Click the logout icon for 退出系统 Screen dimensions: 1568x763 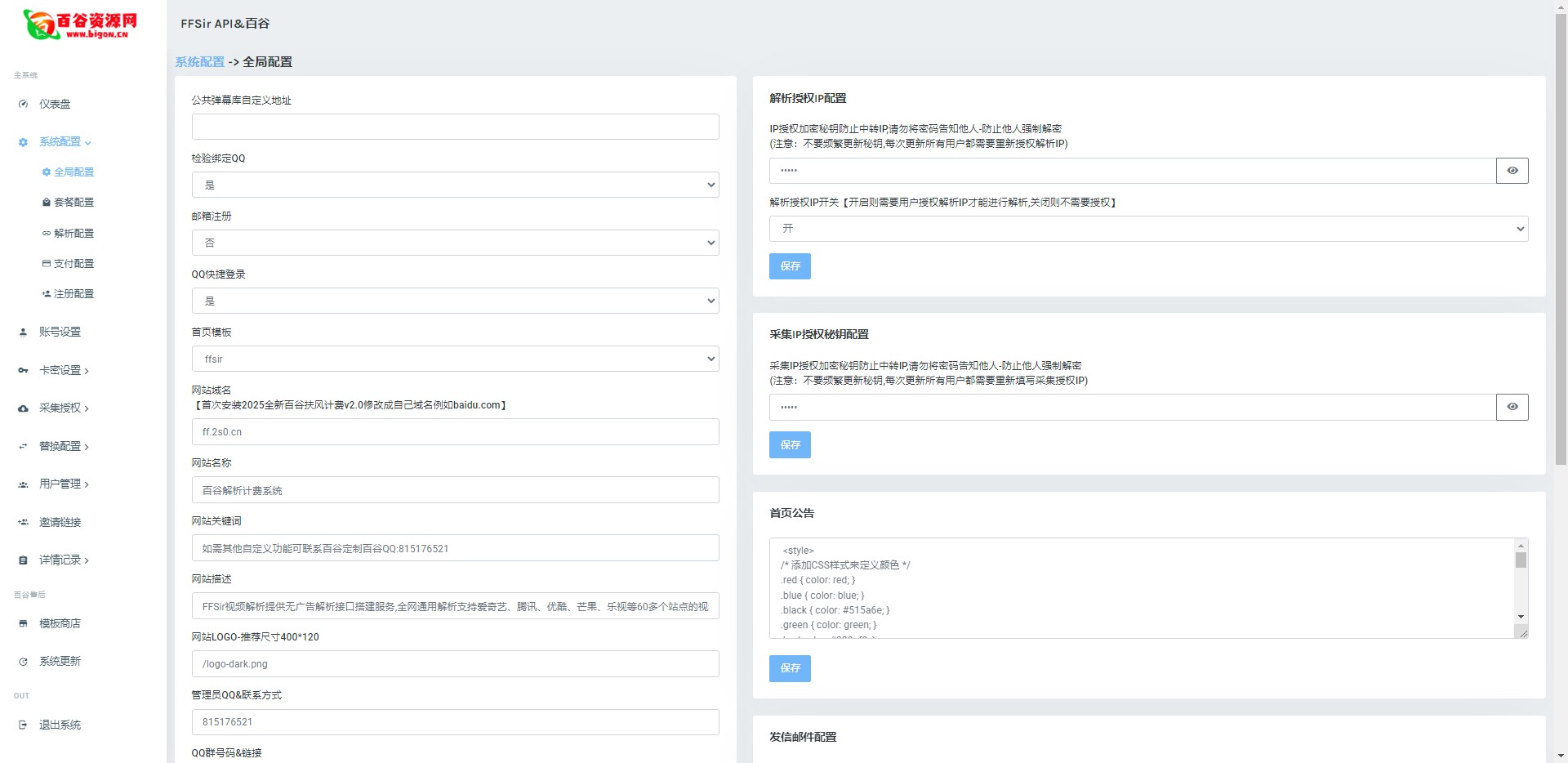pos(23,725)
